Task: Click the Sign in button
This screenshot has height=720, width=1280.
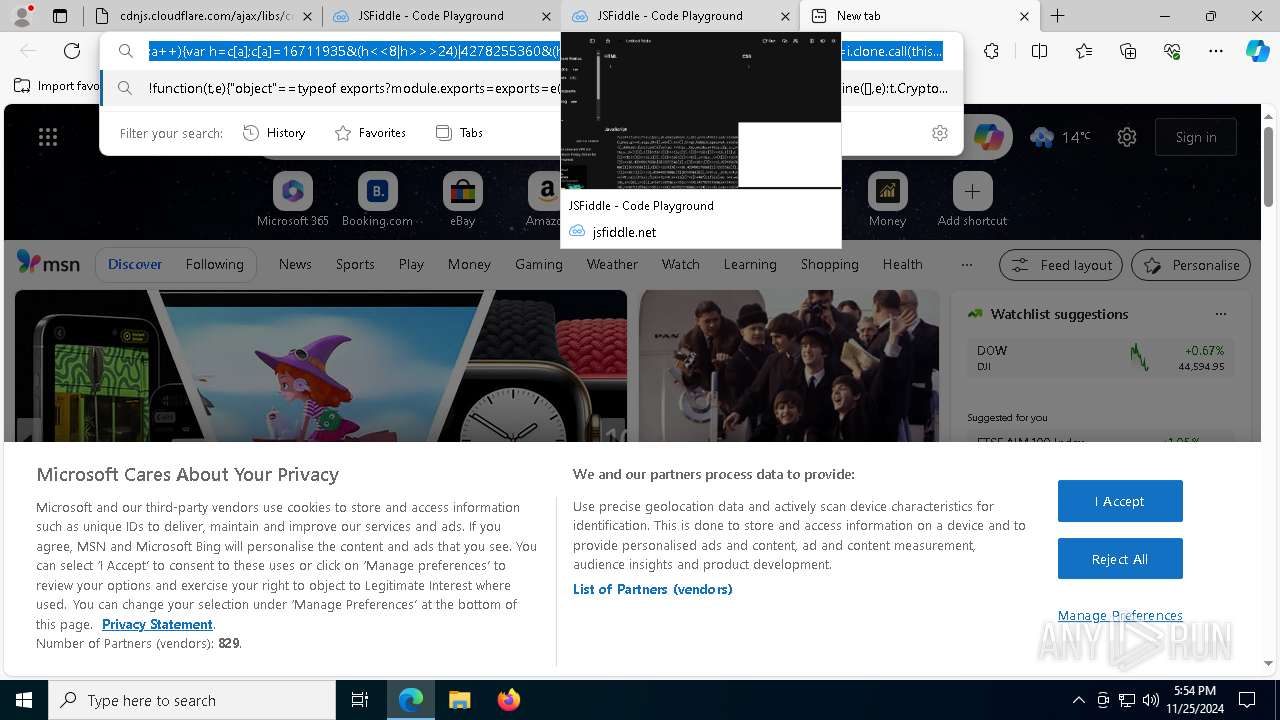Action: 1196,137
